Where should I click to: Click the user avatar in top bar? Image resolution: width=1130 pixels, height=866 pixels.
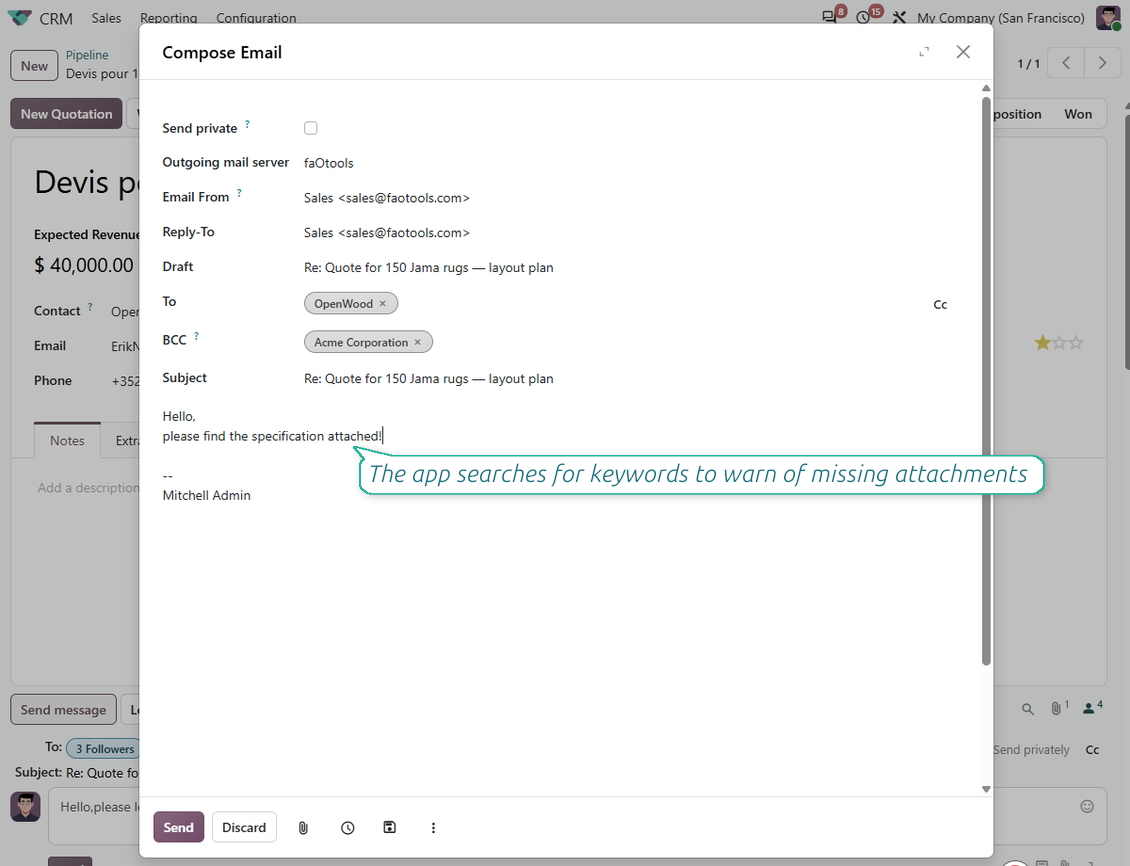1108,18
